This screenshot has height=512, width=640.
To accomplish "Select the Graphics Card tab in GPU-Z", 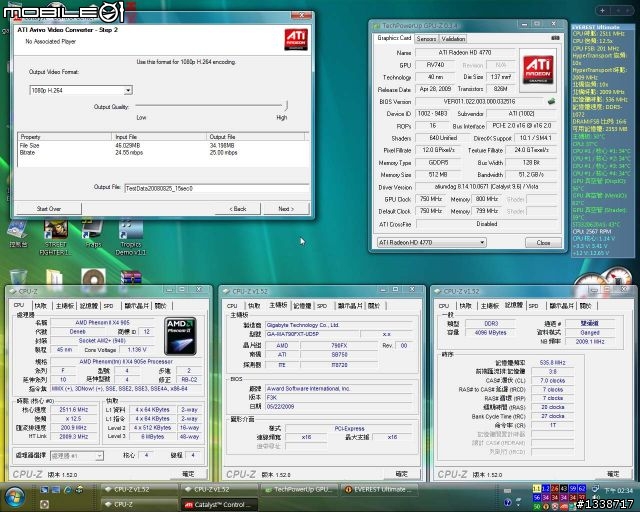I will (x=394, y=38).
